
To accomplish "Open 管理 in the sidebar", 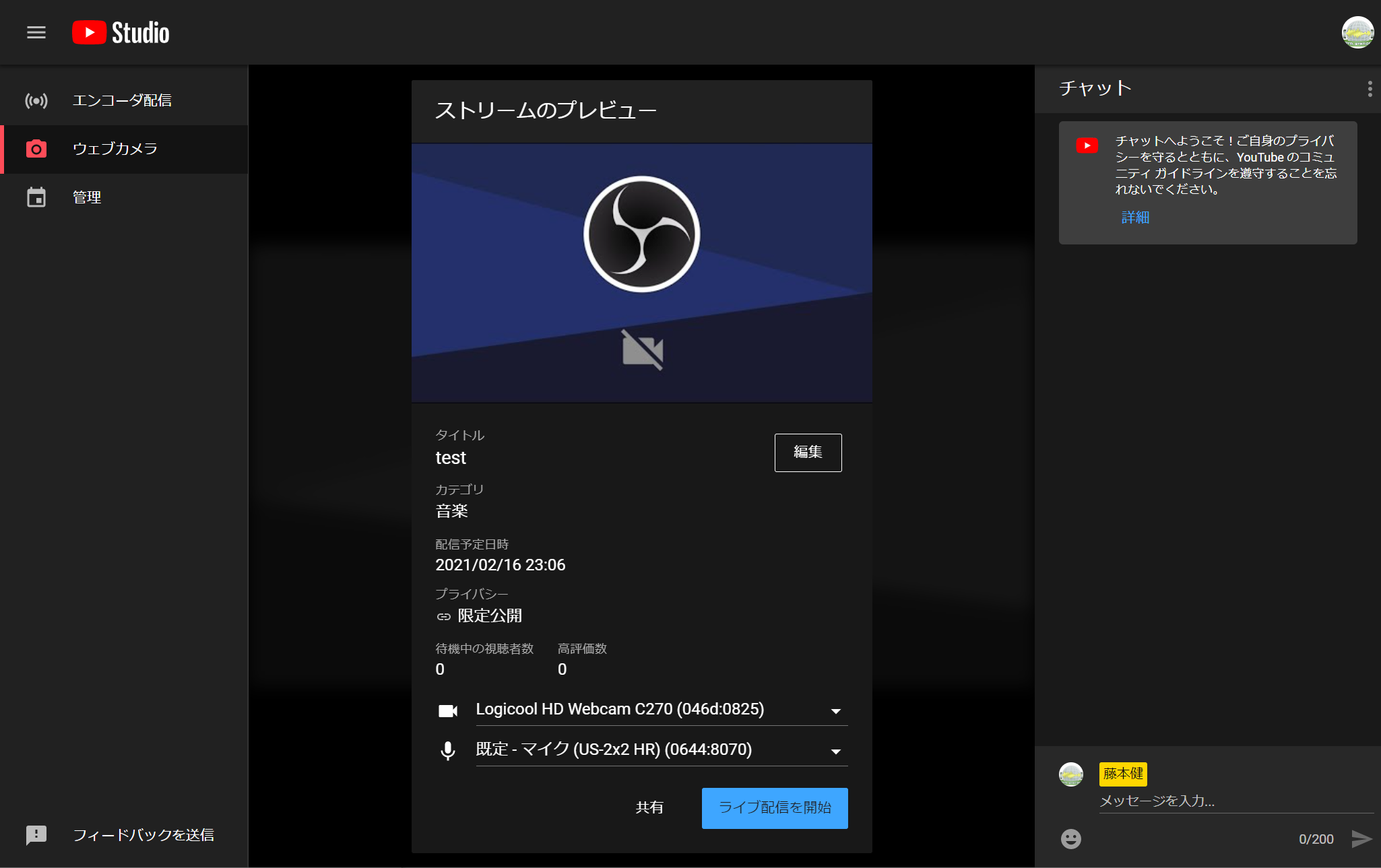I will (124, 197).
